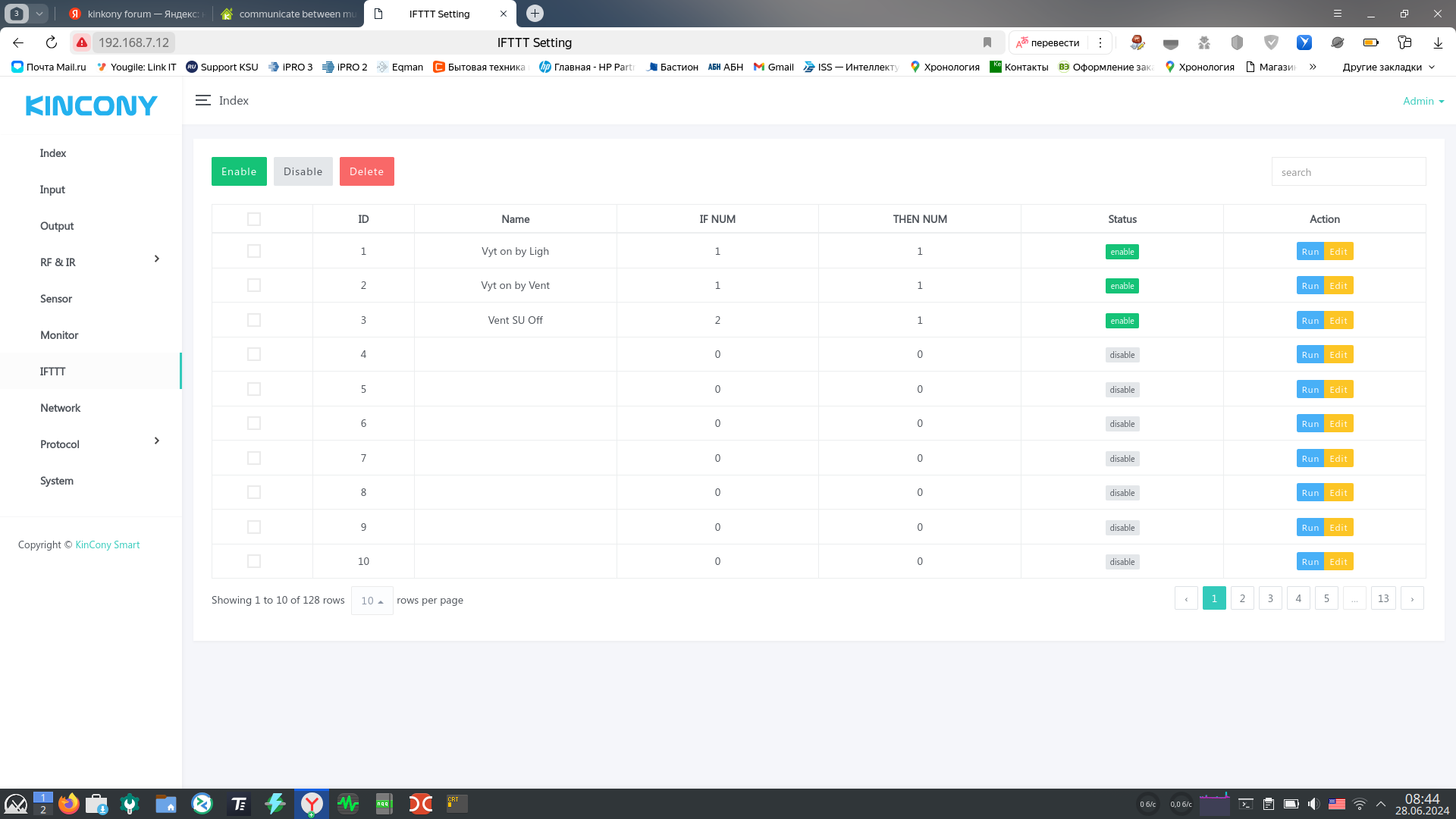This screenshot has width=1456, height=819.
Task: Open the Network page in sidebar
Action: [x=60, y=408]
